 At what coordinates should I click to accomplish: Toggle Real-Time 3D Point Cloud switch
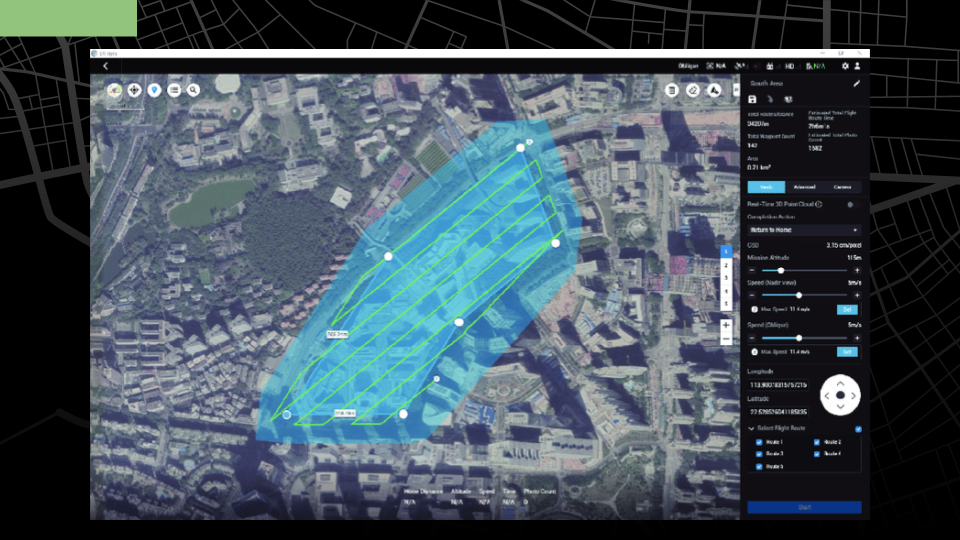click(853, 204)
